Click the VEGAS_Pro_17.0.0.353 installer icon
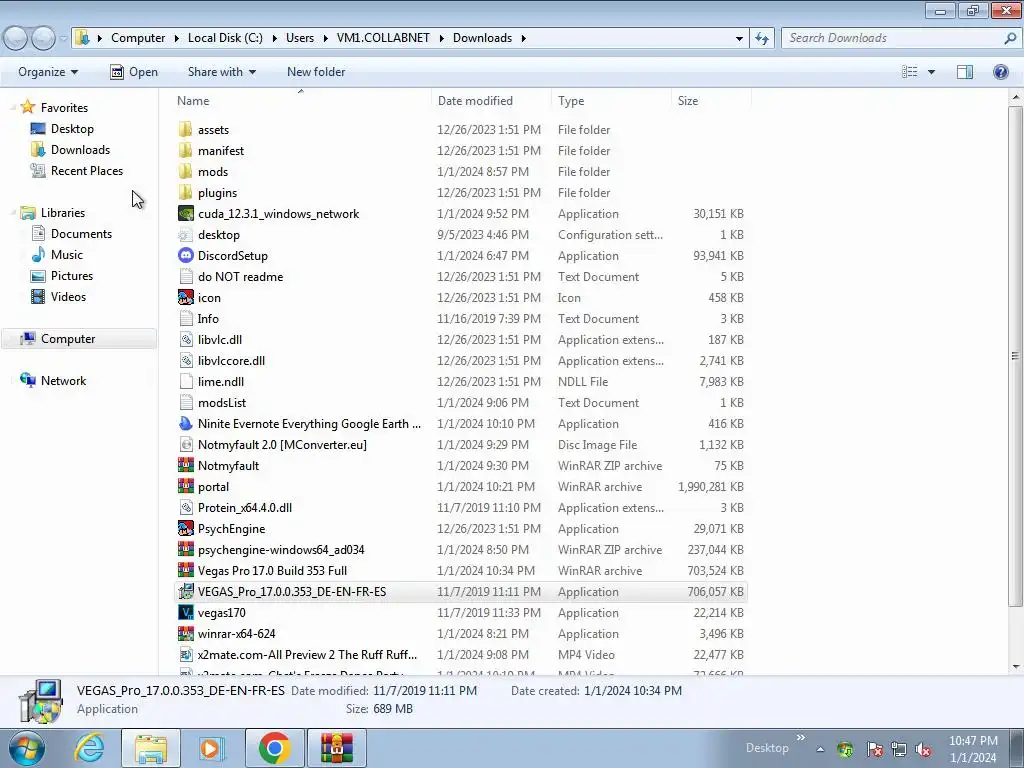Image resolution: width=1024 pixels, height=768 pixels. coord(185,592)
